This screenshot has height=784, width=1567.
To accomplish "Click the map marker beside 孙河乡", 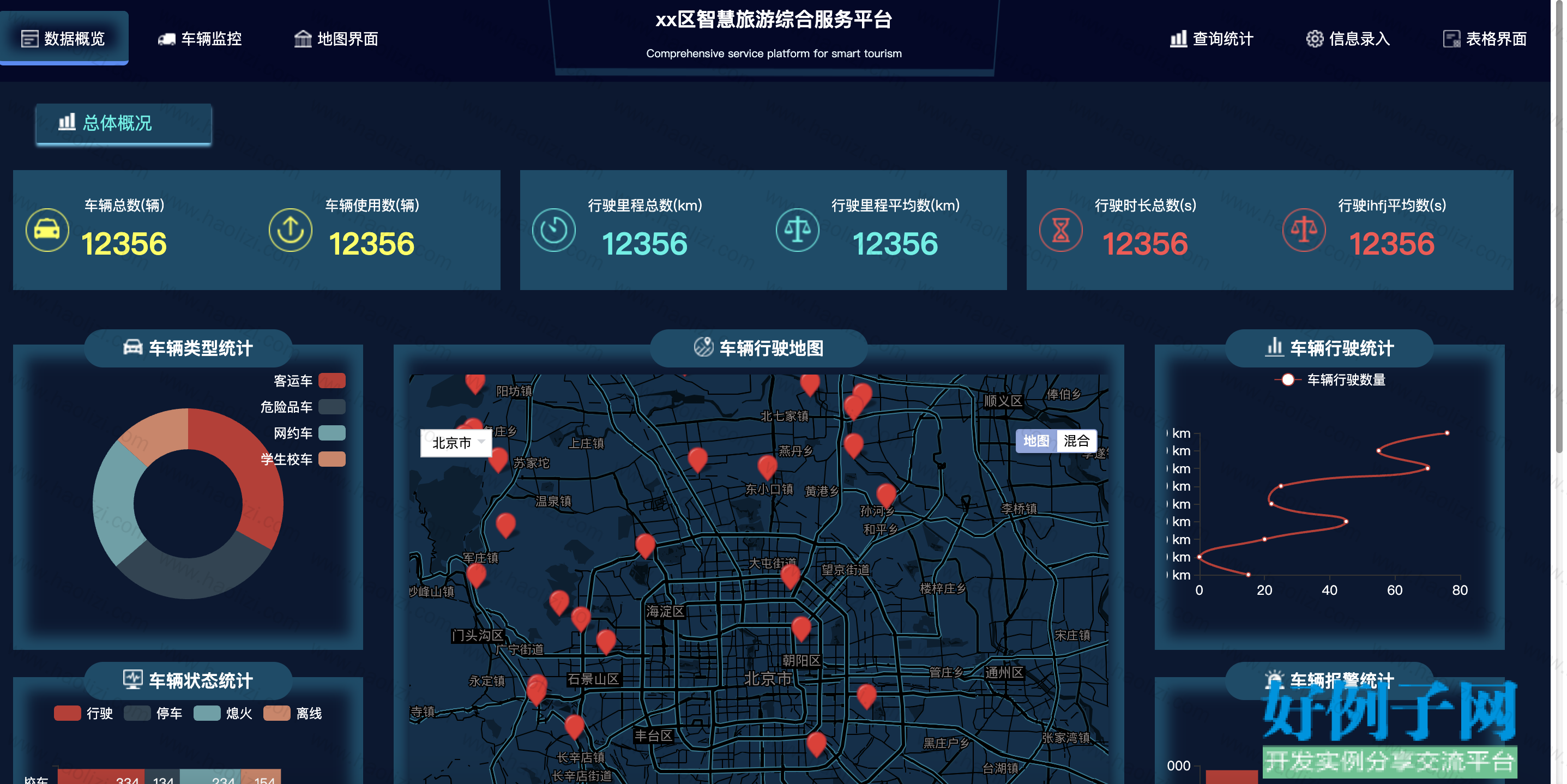I will (x=887, y=495).
